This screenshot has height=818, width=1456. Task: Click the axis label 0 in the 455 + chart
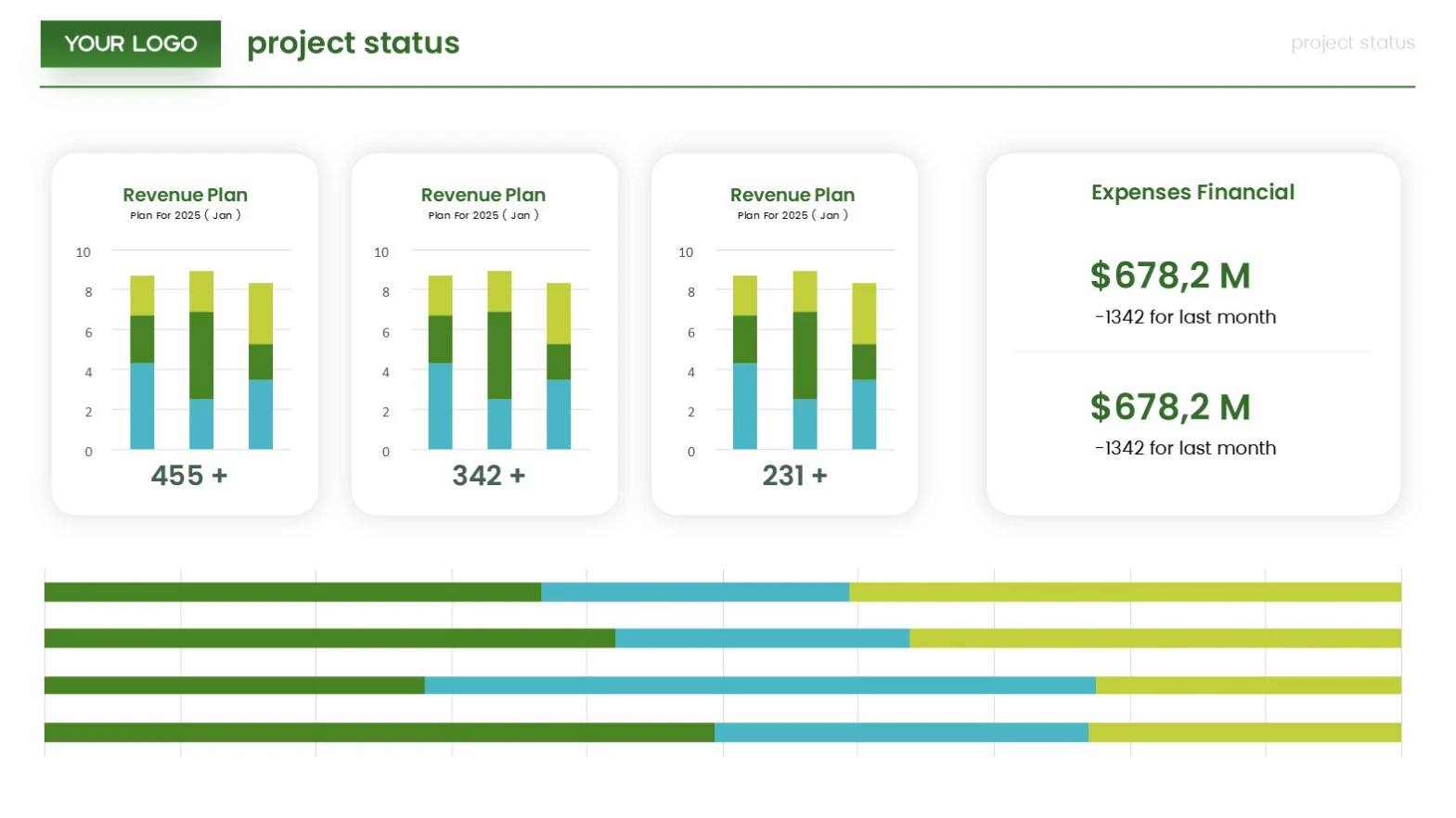(x=89, y=452)
